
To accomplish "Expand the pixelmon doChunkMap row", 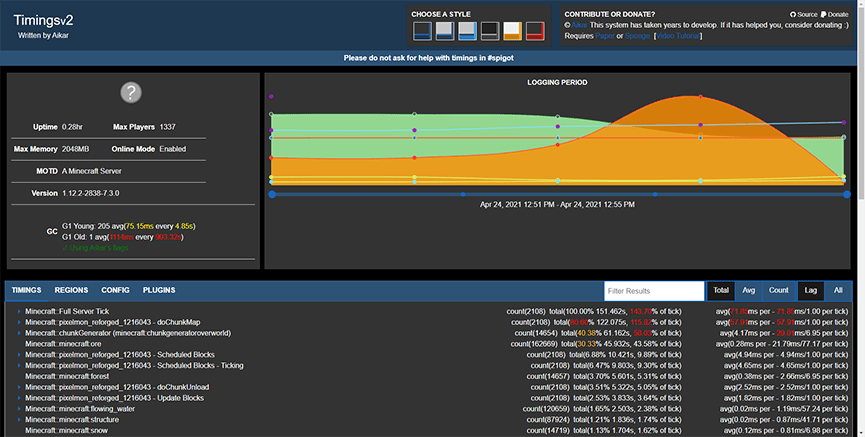I will point(19,322).
